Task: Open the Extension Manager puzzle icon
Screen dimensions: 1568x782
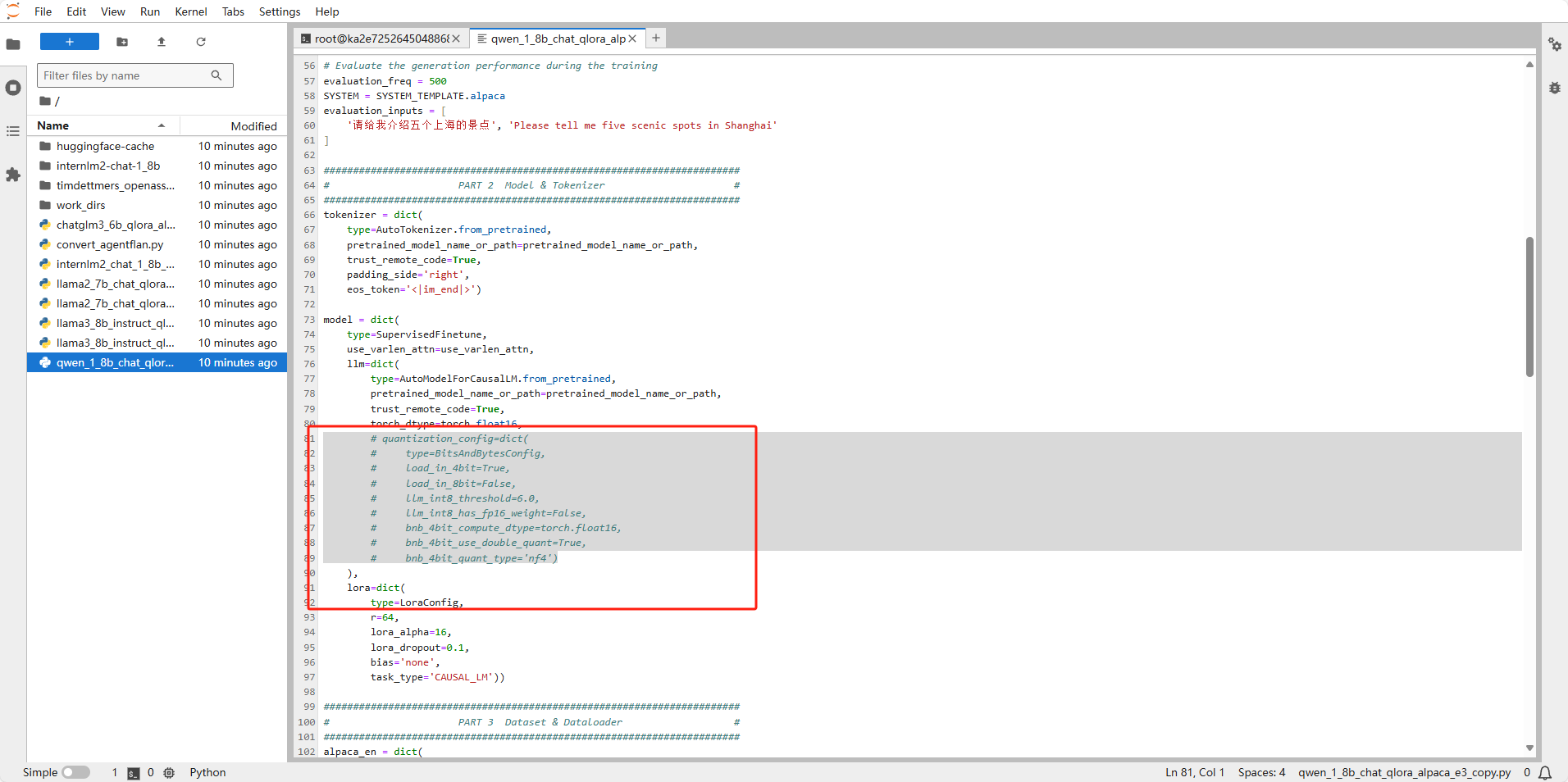Action: click(x=13, y=175)
